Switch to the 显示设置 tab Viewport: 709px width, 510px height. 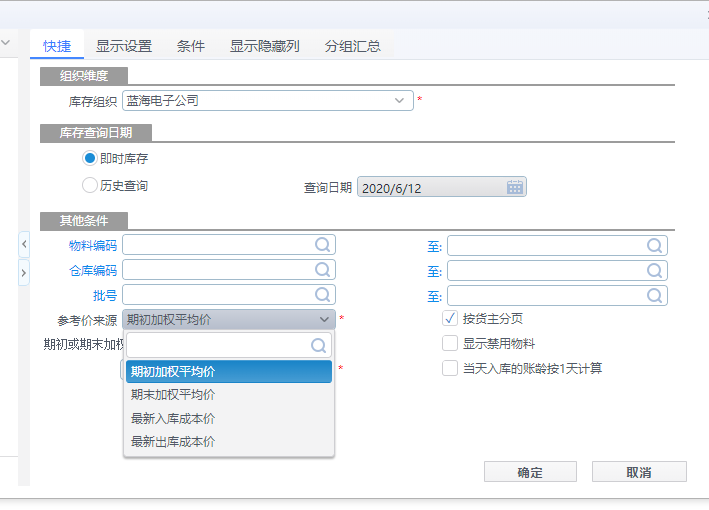pos(124,46)
